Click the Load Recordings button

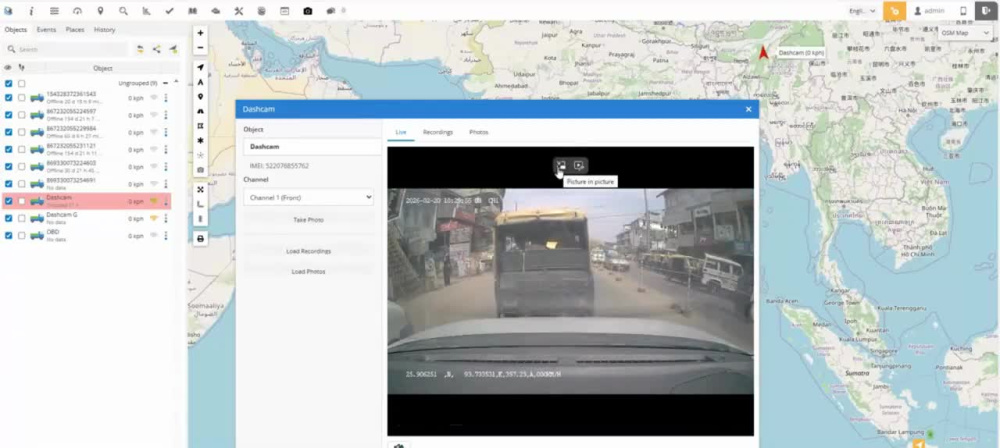[x=309, y=251]
